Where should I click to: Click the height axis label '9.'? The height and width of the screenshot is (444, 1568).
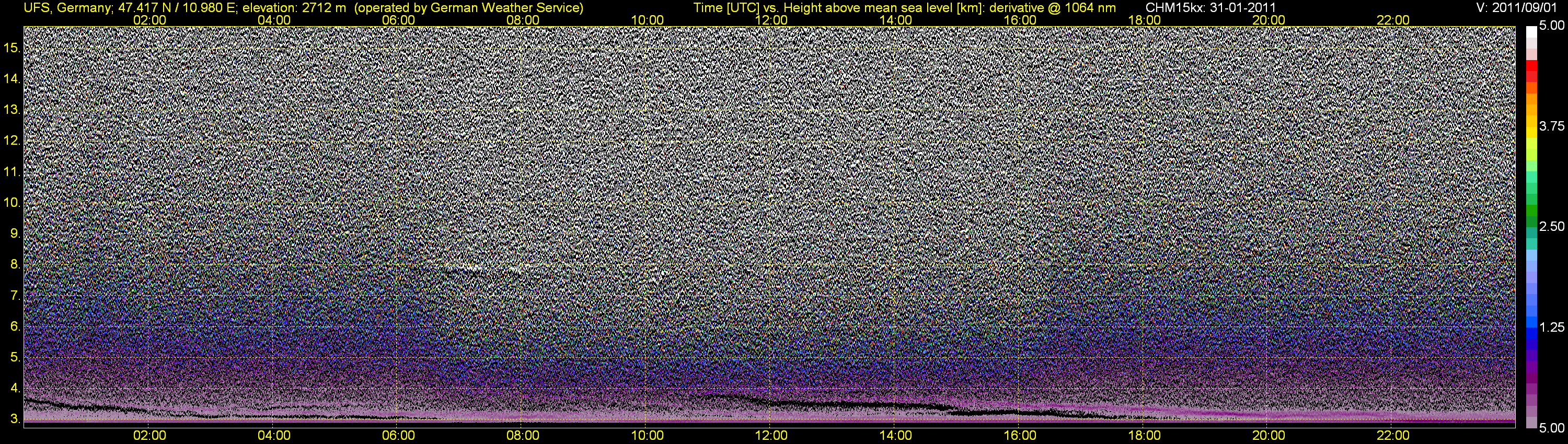[15, 234]
